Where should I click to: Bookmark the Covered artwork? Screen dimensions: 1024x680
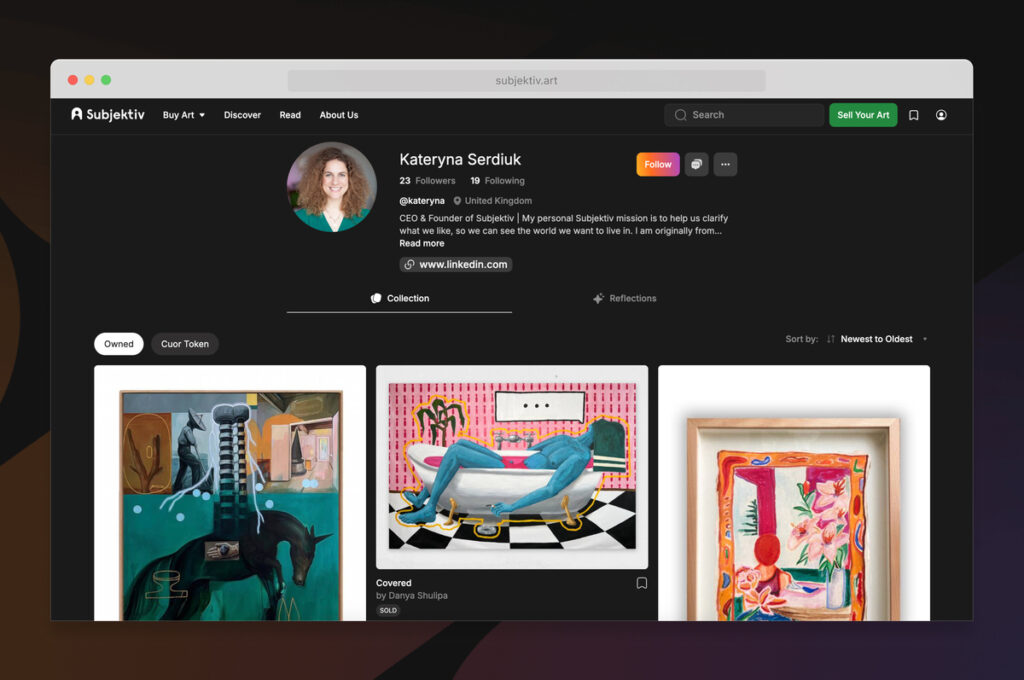(x=642, y=583)
